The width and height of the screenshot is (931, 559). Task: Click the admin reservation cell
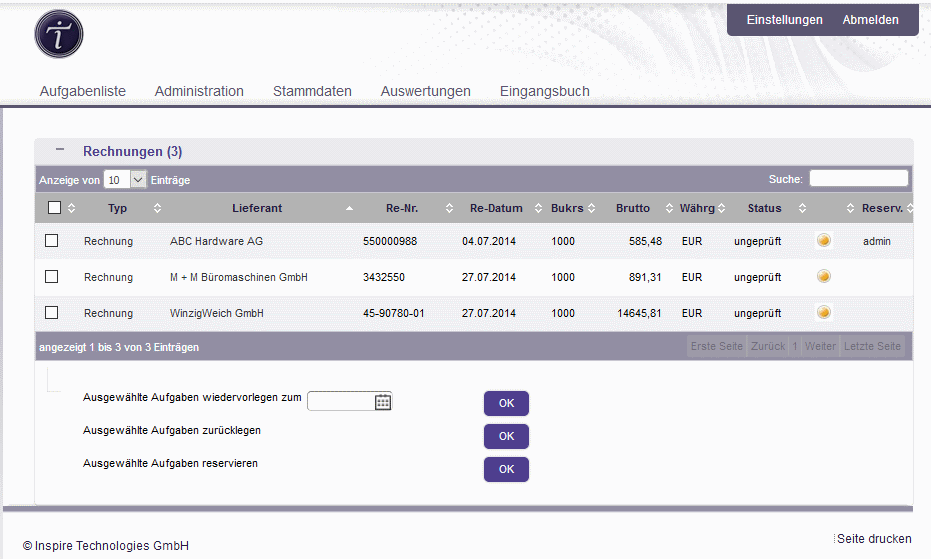(877, 241)
